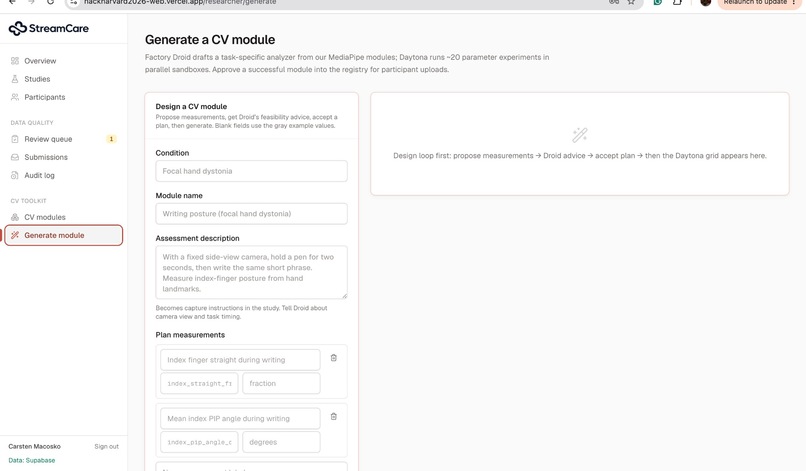Focus the Condition input field

pos(251,171)
